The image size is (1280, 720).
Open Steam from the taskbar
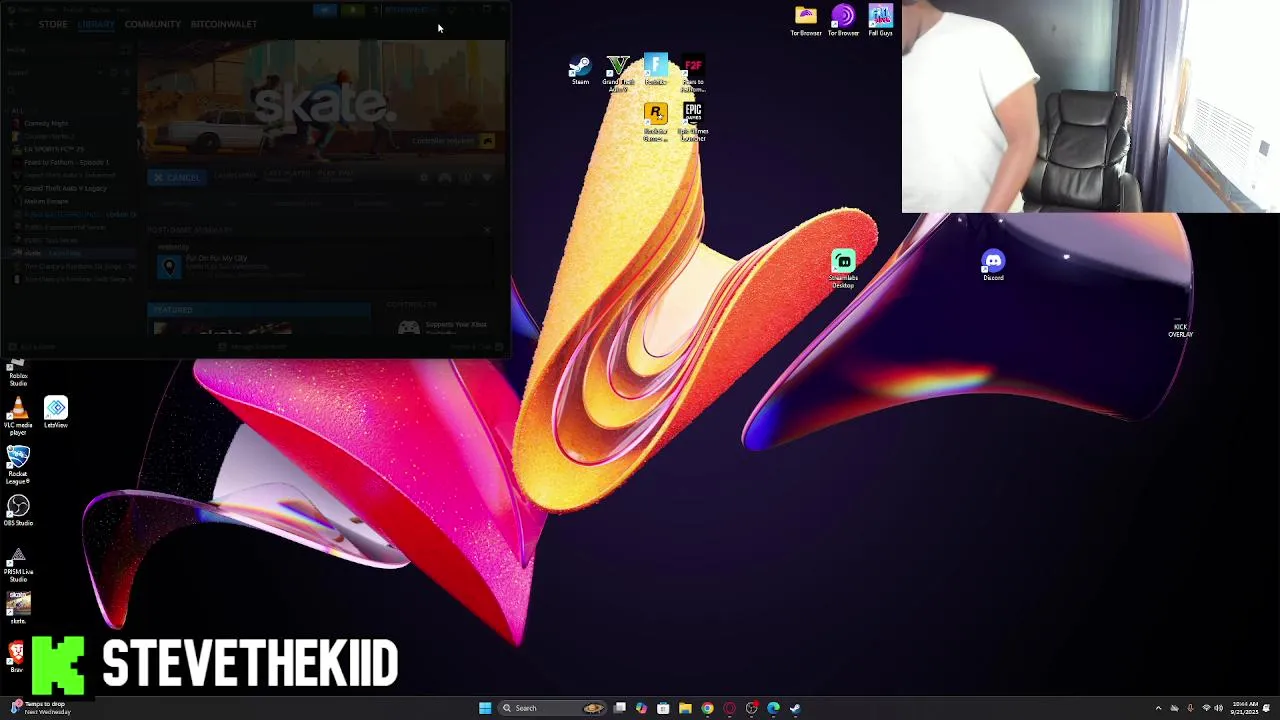coord(795,708)
